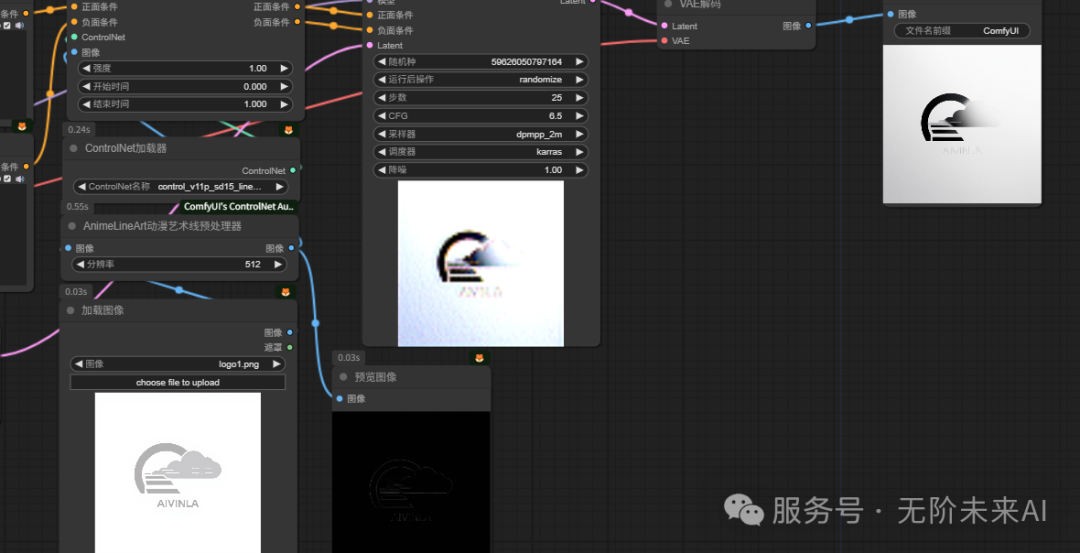Collapse the ControlNet加载器 node via title dot
This screenshot has height=553, width=1080.
(x=73, y=148)
